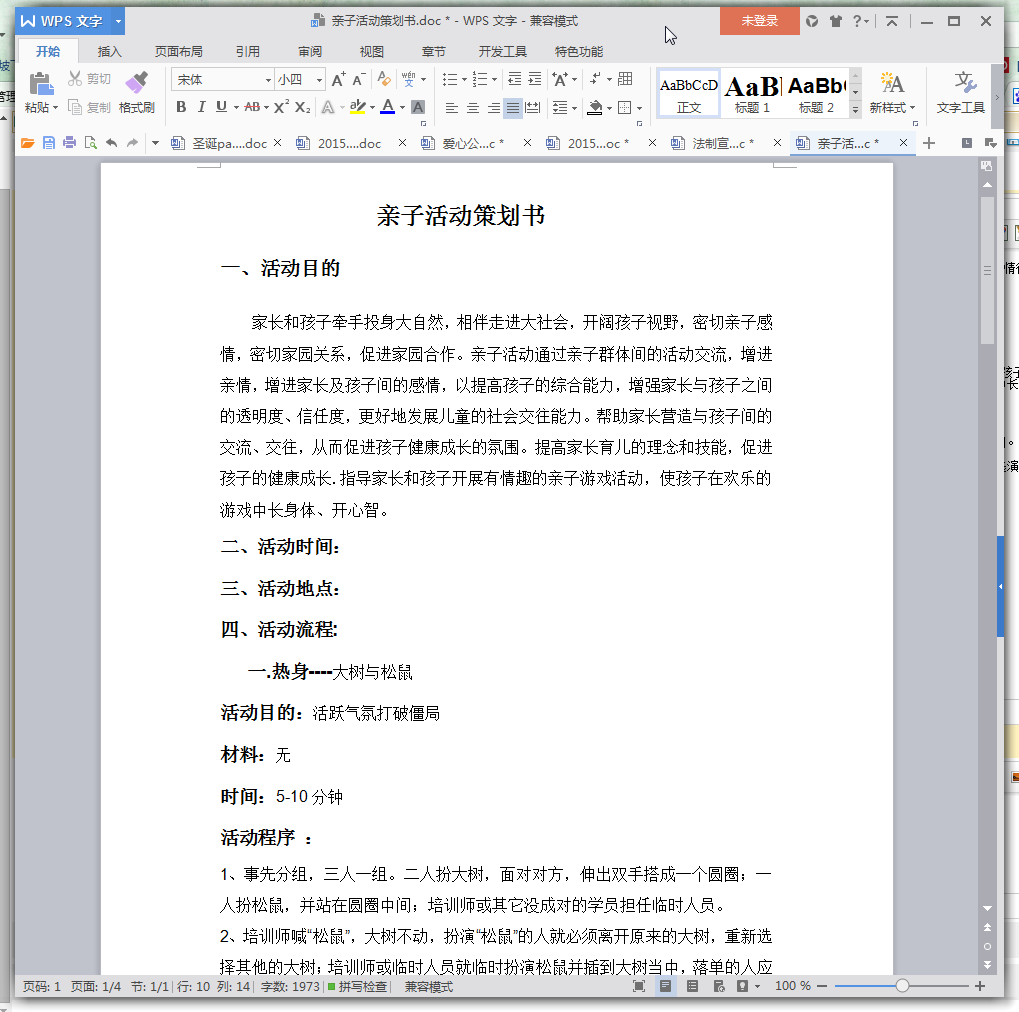The width and height of the screenshot is (1019, 1012).
Task: Undo the last action
Action: (112, 143)
